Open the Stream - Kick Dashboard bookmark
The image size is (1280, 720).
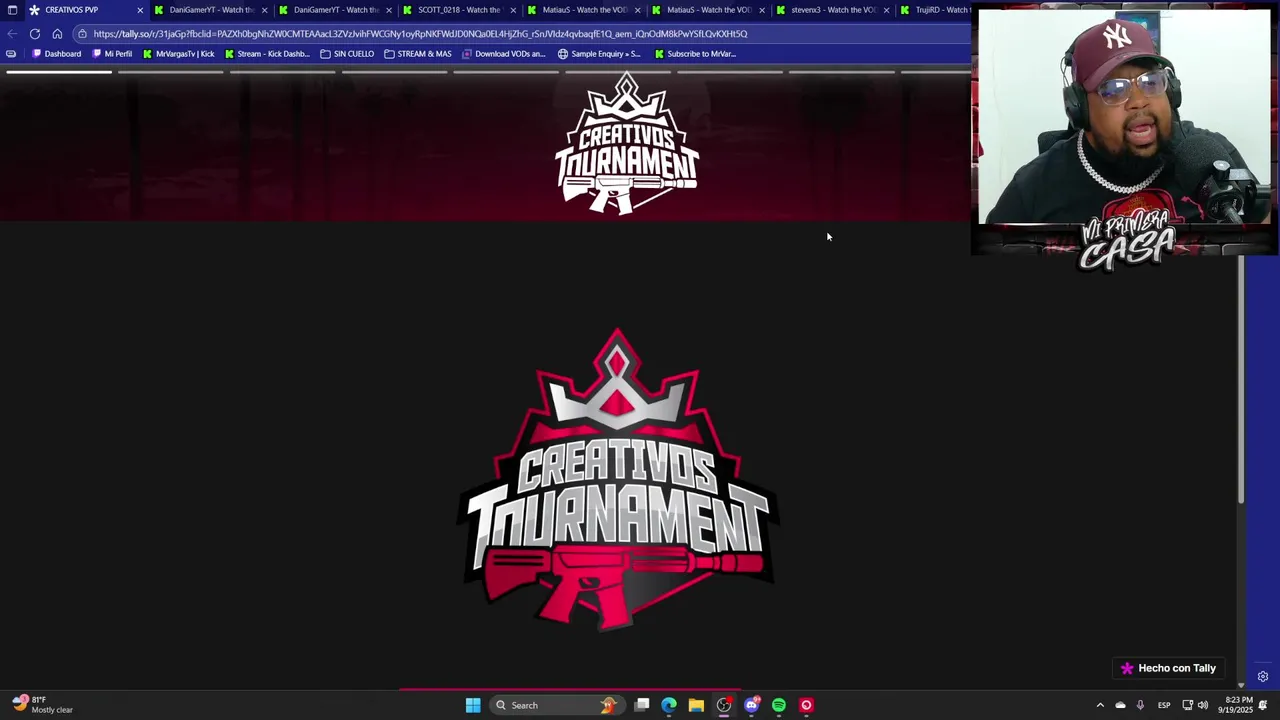pos(267,54)
